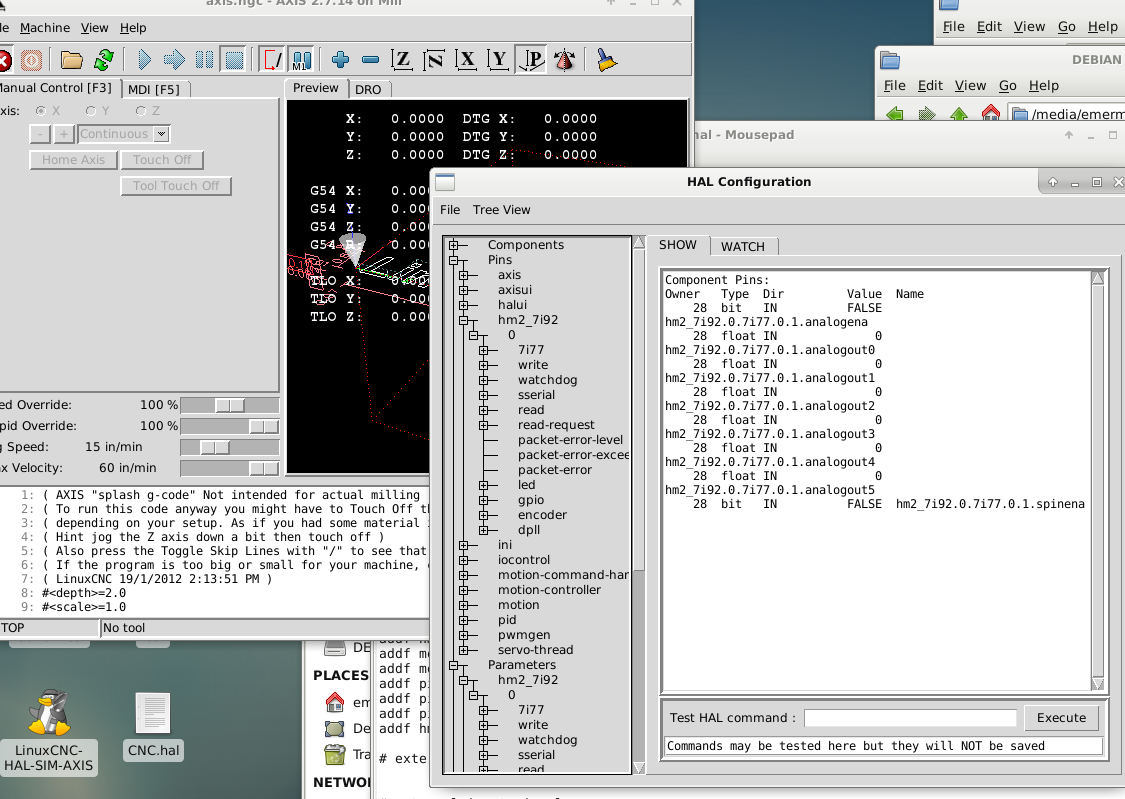Image resolution: width=1125 pixels, height=799 pixels.
Task: Switch preview to Top view Z icon
Action: pos(402,60)
